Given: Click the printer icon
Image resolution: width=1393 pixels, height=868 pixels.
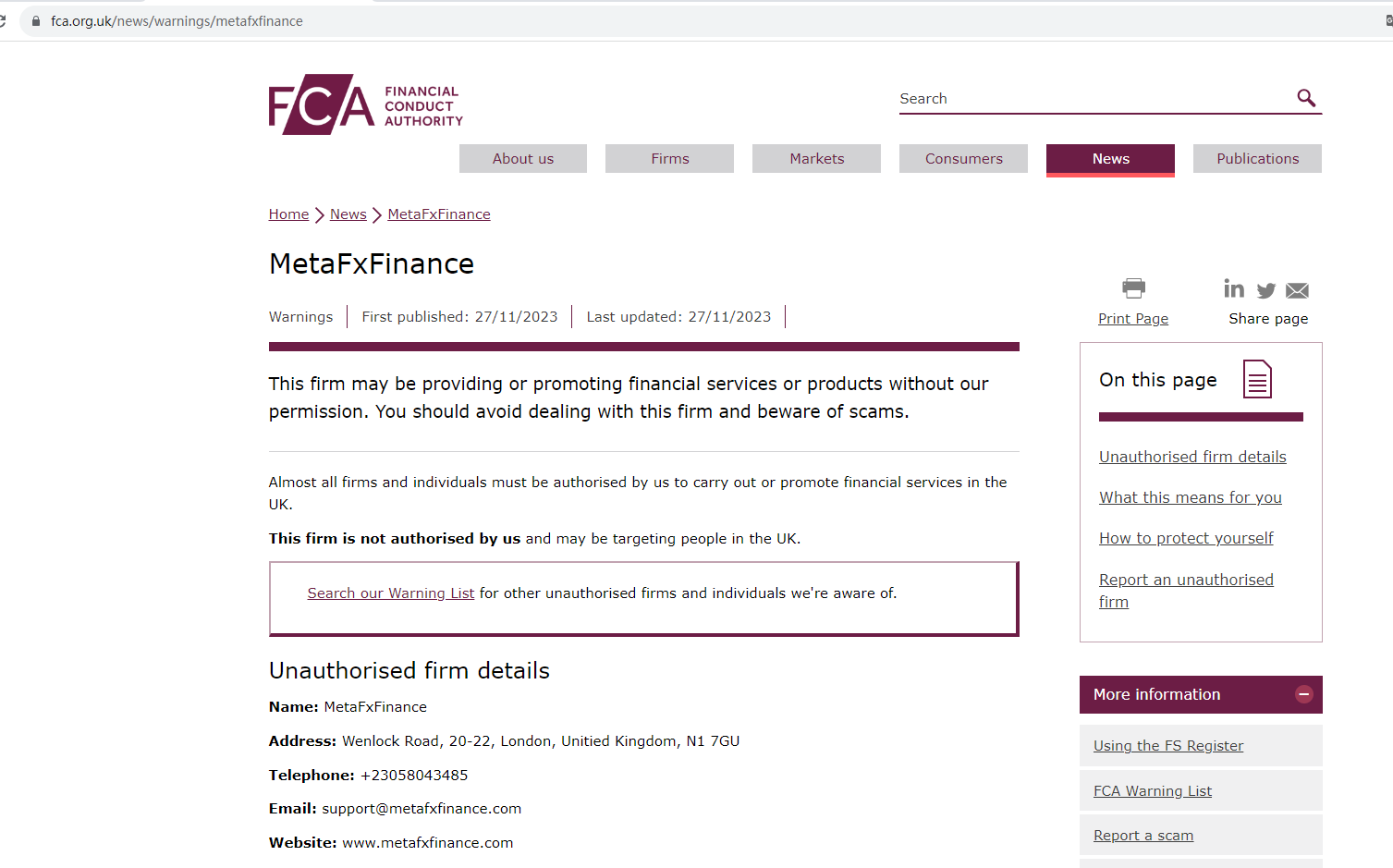Looking at the screenshot, I should pos(1133,288).
